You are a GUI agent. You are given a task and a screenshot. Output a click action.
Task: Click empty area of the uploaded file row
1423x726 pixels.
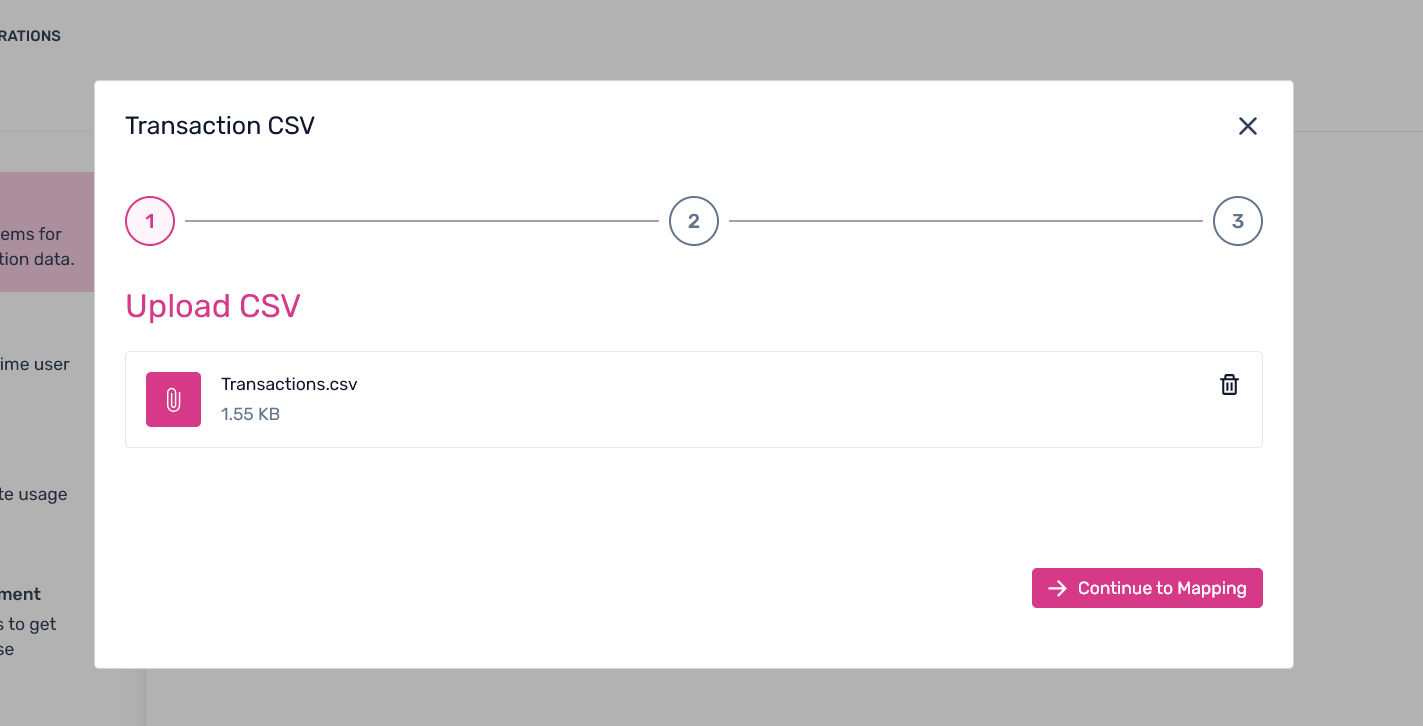pos(750,400)
